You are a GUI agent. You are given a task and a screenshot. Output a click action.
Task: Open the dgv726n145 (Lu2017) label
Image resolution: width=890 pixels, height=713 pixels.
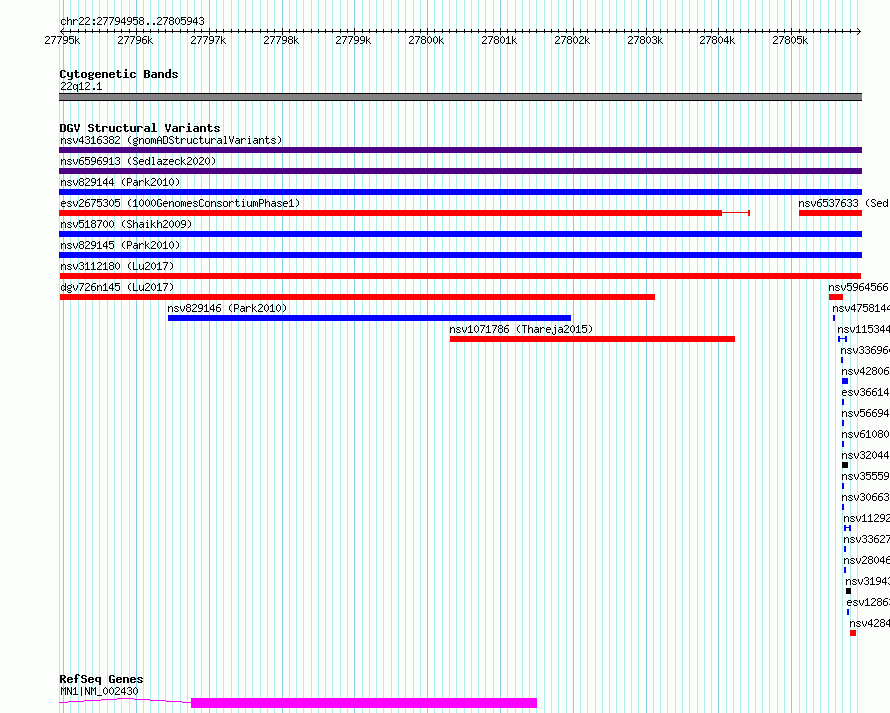click(117, 287)
